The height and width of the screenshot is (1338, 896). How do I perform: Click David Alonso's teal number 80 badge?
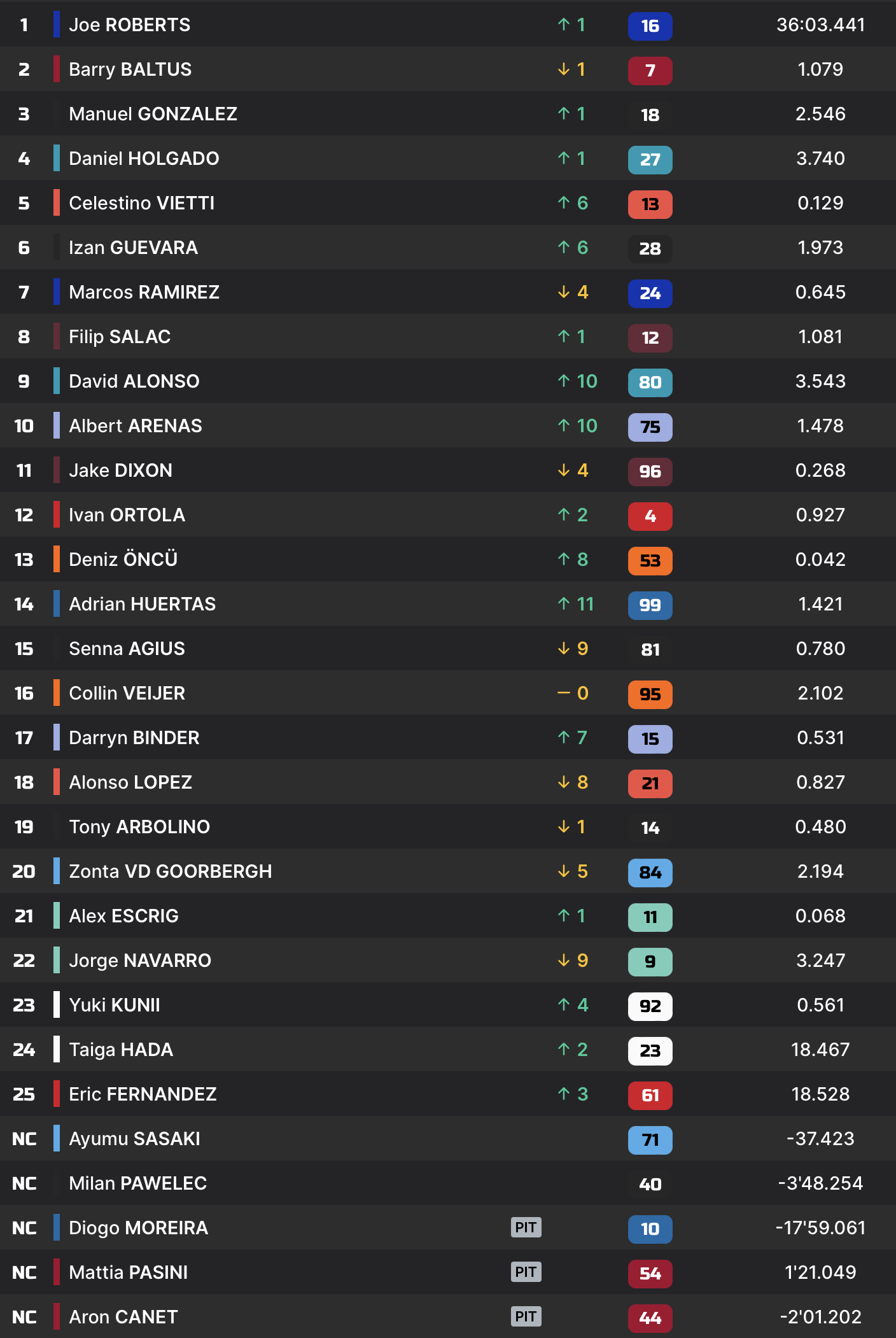tap(650, 383)
